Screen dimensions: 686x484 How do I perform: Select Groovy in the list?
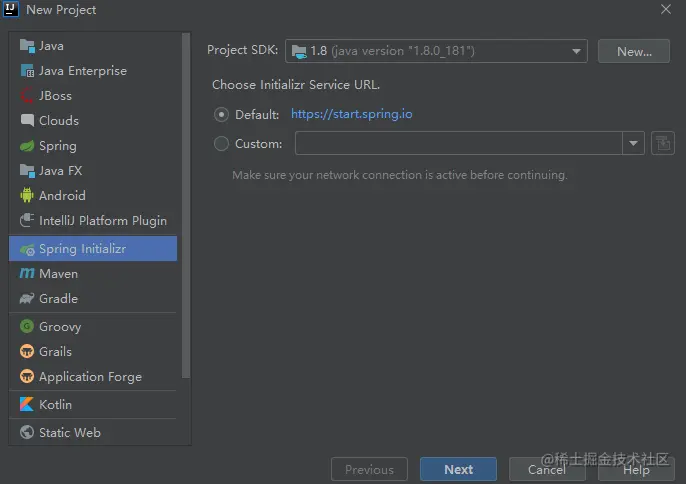(x=93, y=326)
